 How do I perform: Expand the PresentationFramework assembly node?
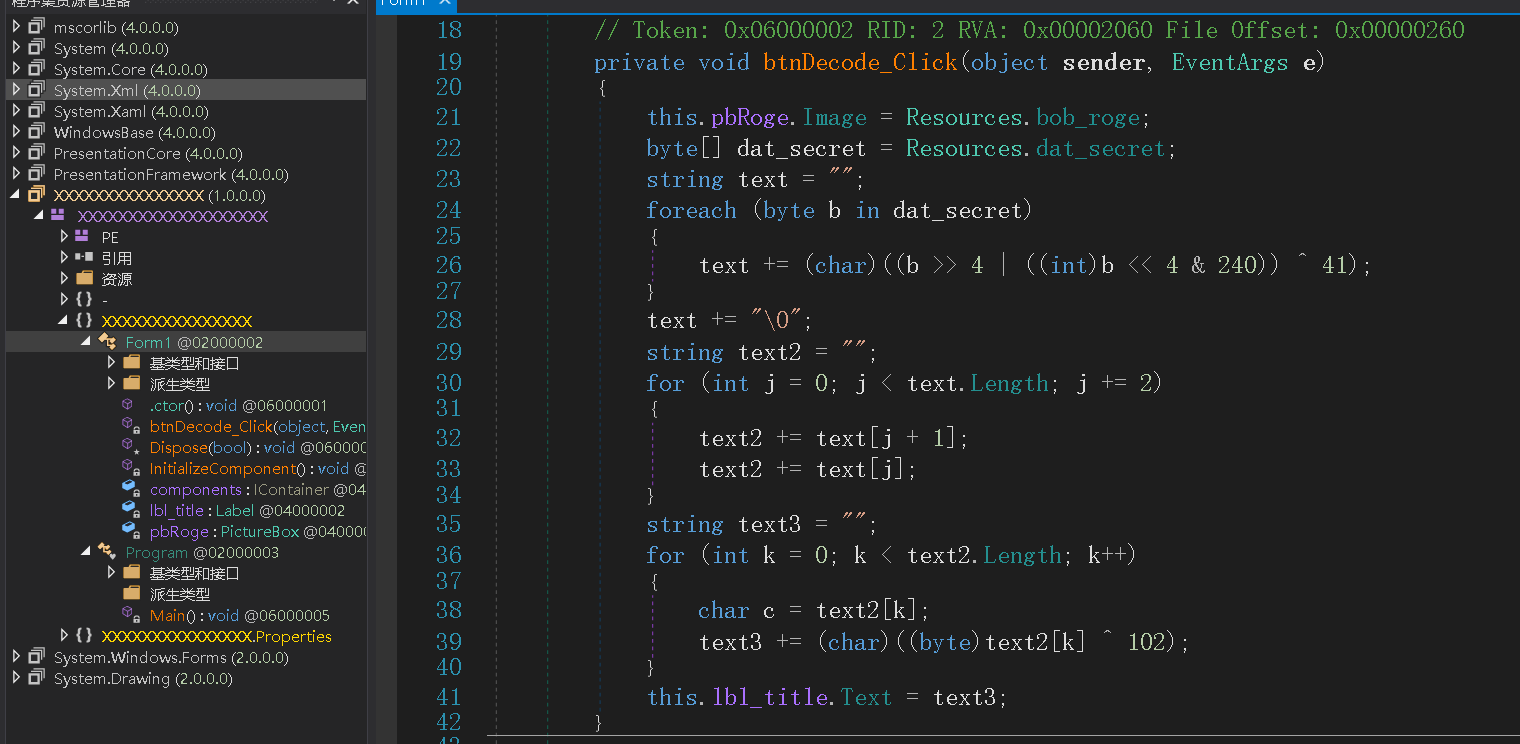(x=16, y=174)
